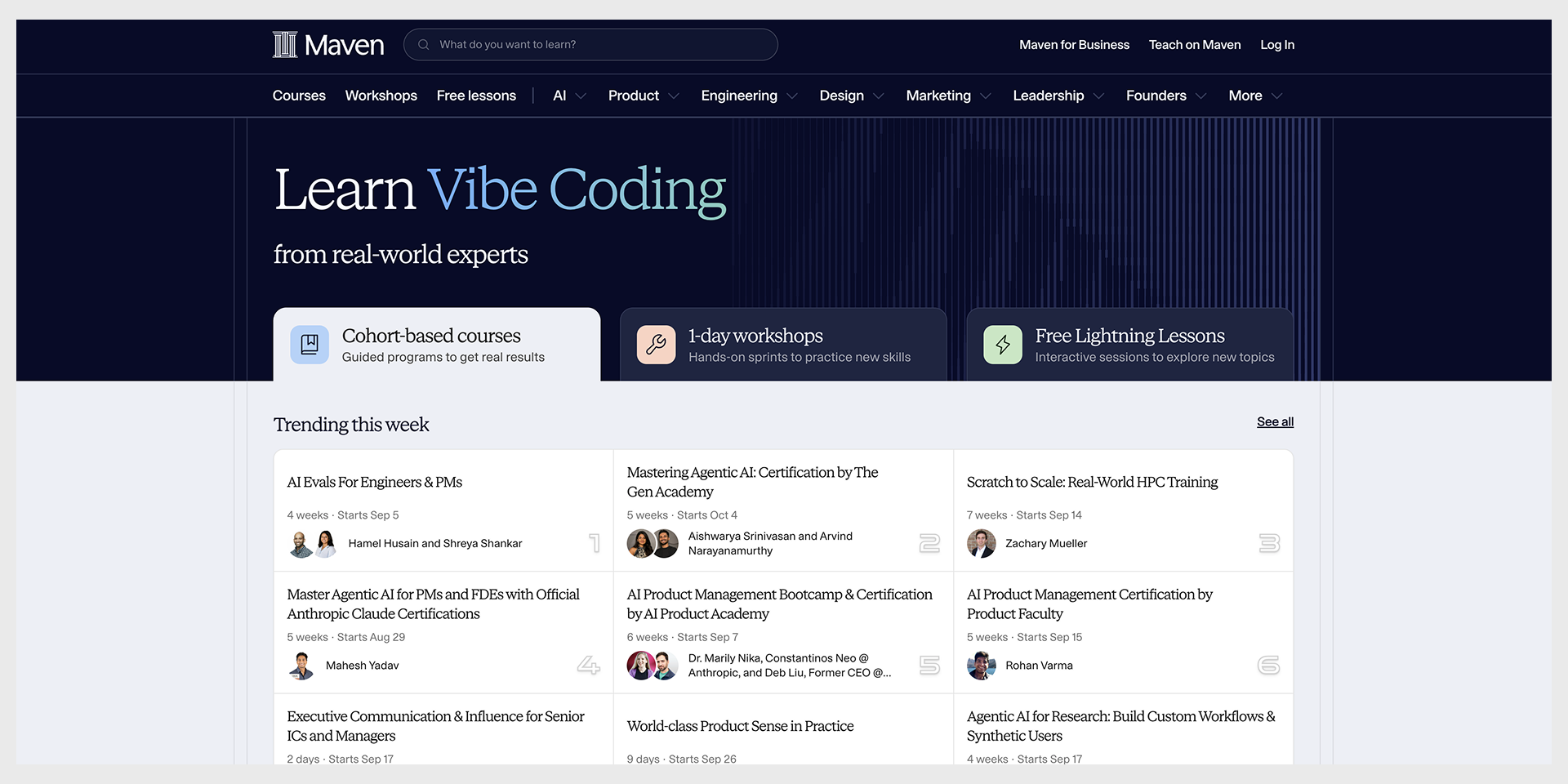The width and height of the screenshot is (1568, 784).
Task: Click the Cohort-based courses bookmark icon
Action: pyautogui.click(x=310, y=345)
